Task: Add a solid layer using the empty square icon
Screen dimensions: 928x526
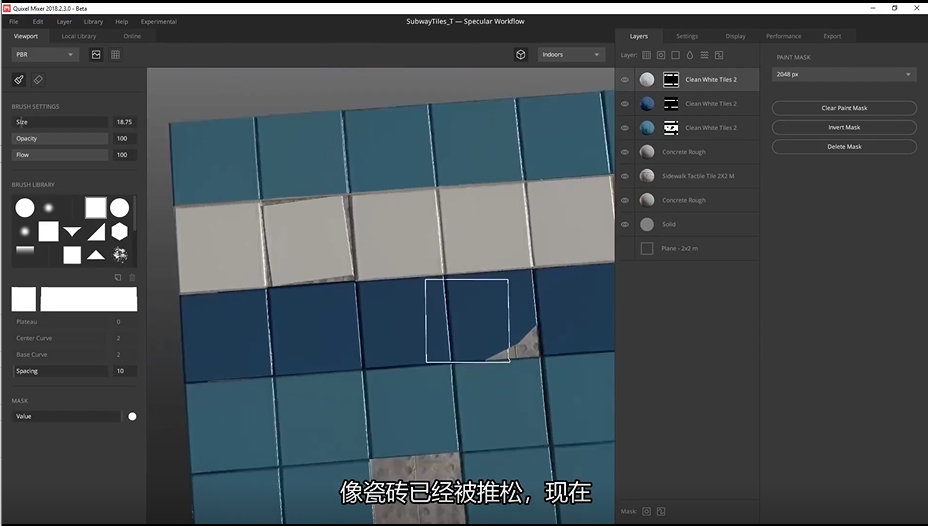Action: point(675,55)
